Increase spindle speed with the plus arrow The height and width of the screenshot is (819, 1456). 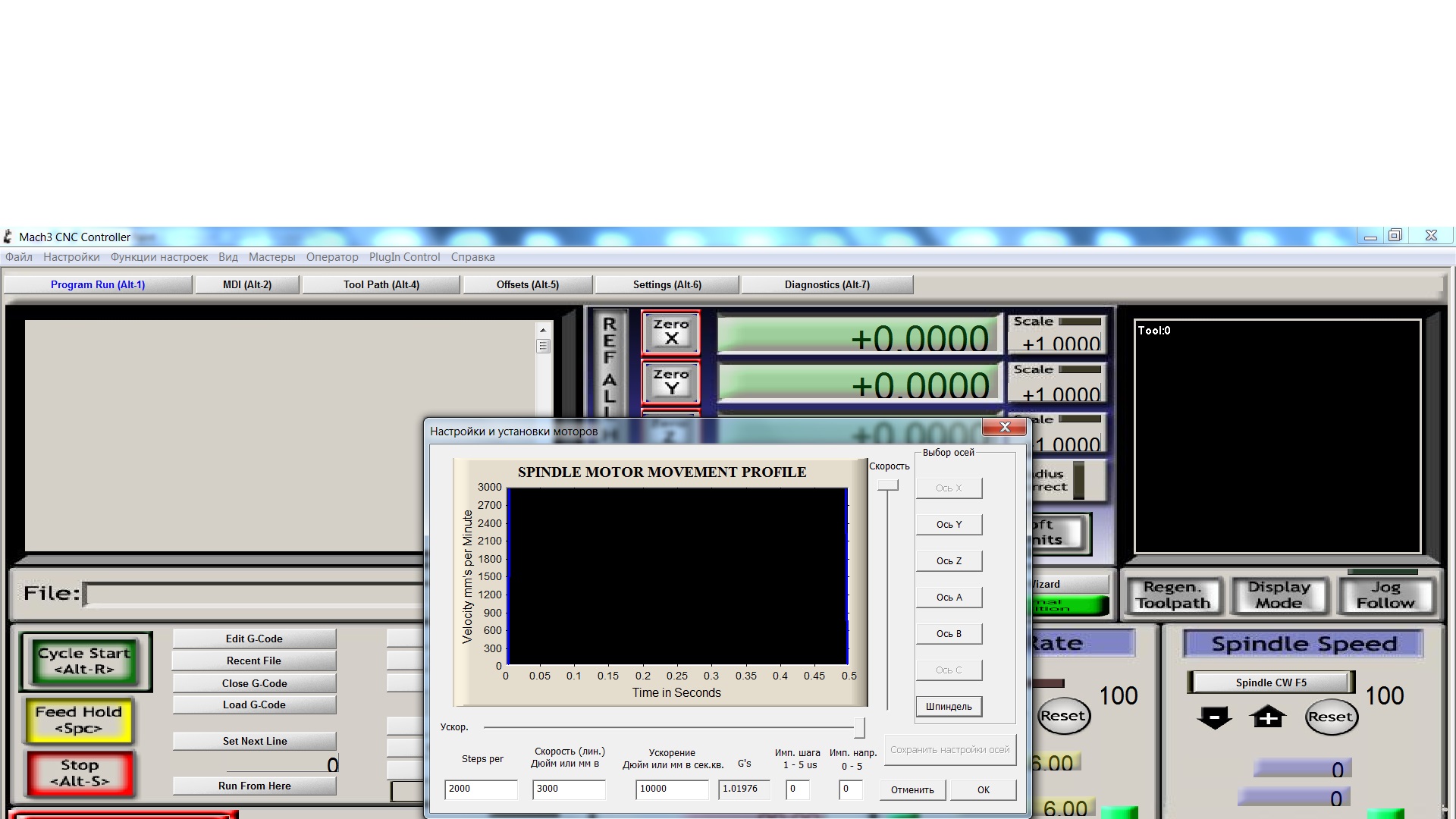[x=1268, y=717]
